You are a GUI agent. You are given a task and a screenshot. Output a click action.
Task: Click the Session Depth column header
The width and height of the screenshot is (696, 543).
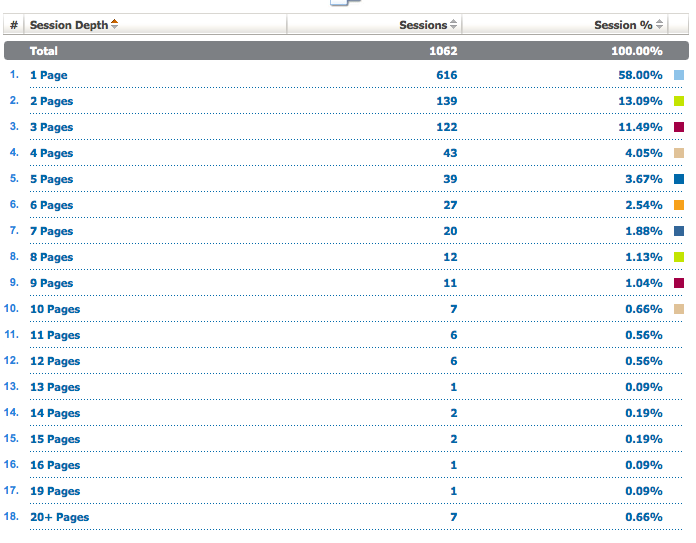pos(69,25)
